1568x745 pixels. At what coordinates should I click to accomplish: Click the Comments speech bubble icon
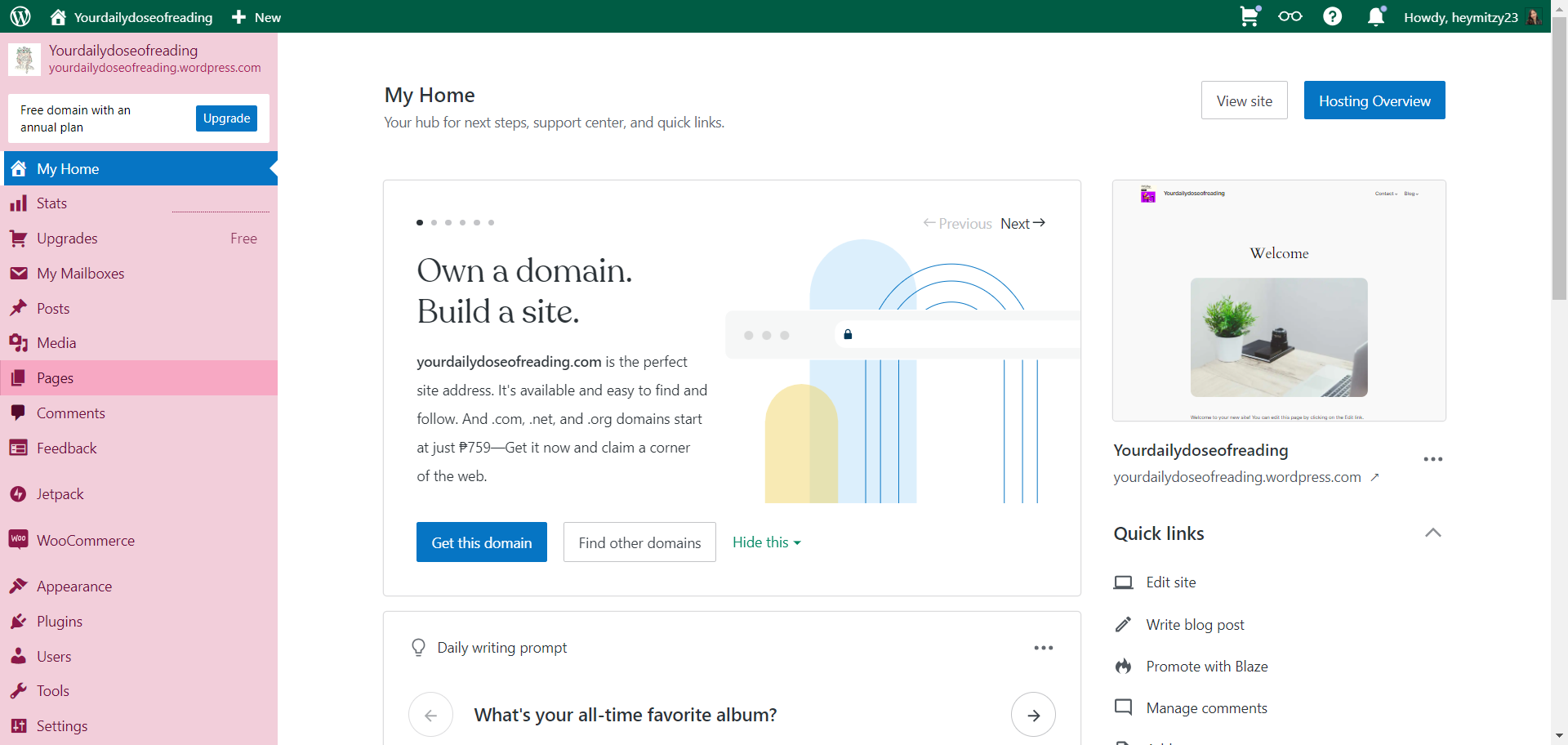coord(18,413)
